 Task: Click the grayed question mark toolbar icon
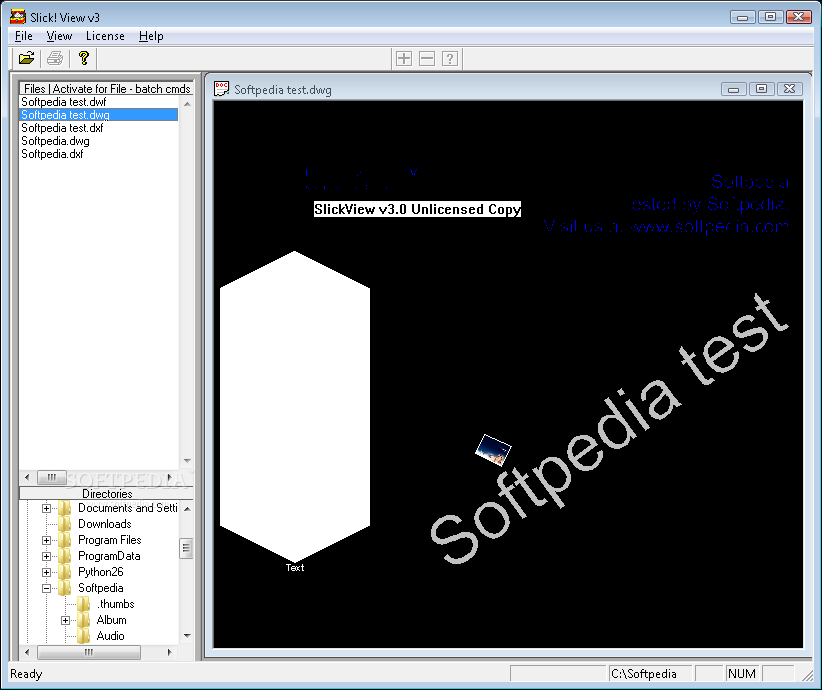point(450,58)
